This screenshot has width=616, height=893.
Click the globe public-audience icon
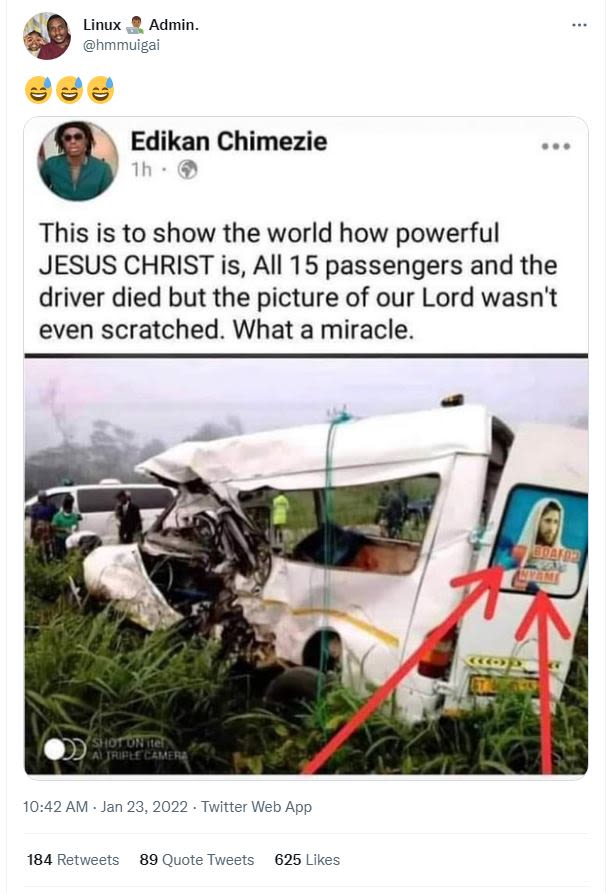(x=187, y=170)
